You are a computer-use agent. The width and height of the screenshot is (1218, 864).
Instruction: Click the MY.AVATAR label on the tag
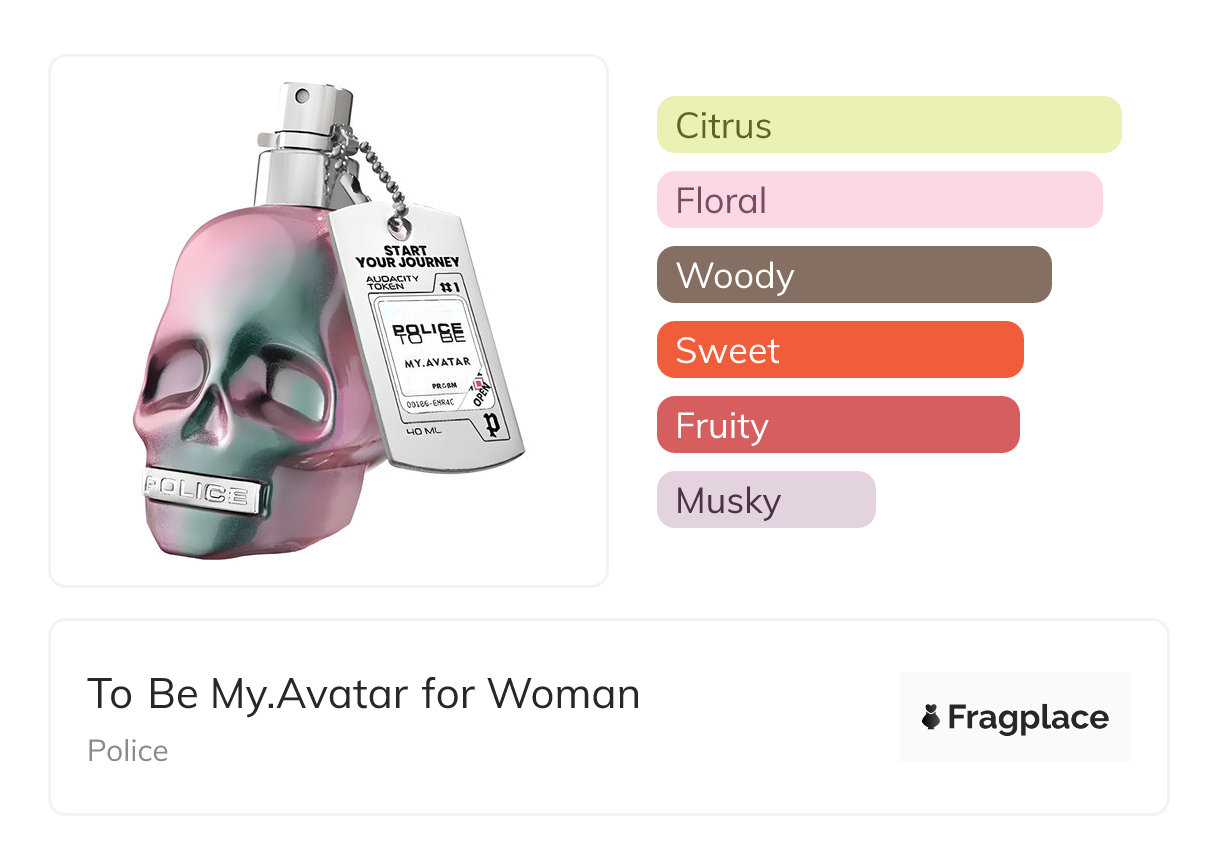tap(434, 360)
